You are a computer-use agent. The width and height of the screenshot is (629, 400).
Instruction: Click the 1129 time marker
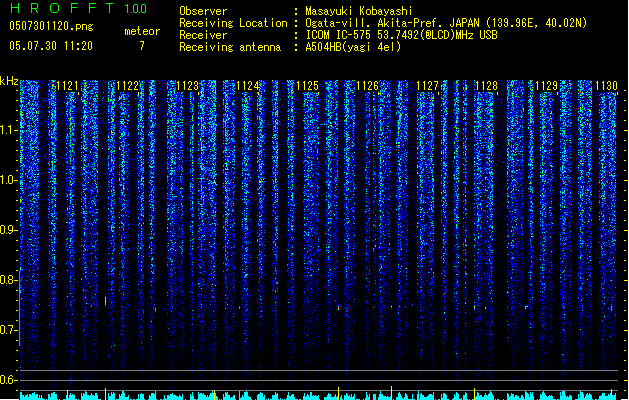[x=546, y=86]
